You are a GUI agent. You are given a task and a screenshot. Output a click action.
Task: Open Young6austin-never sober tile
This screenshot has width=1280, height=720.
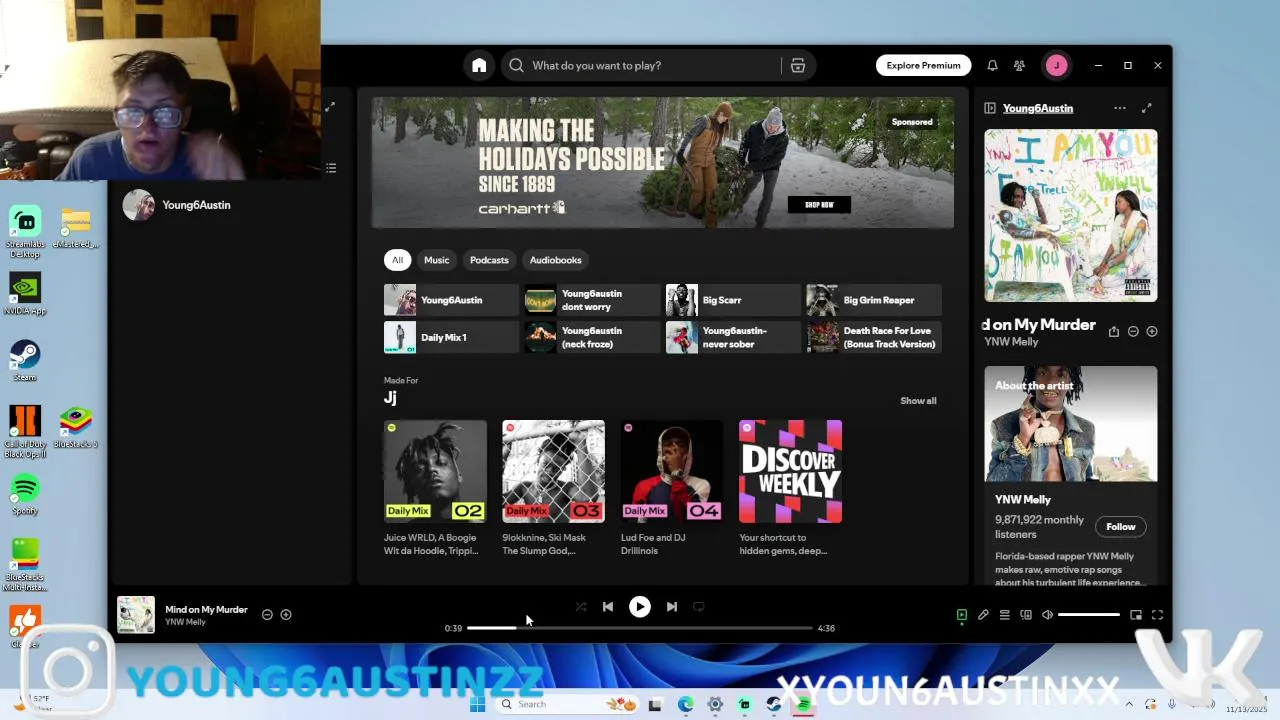[733, 337]
